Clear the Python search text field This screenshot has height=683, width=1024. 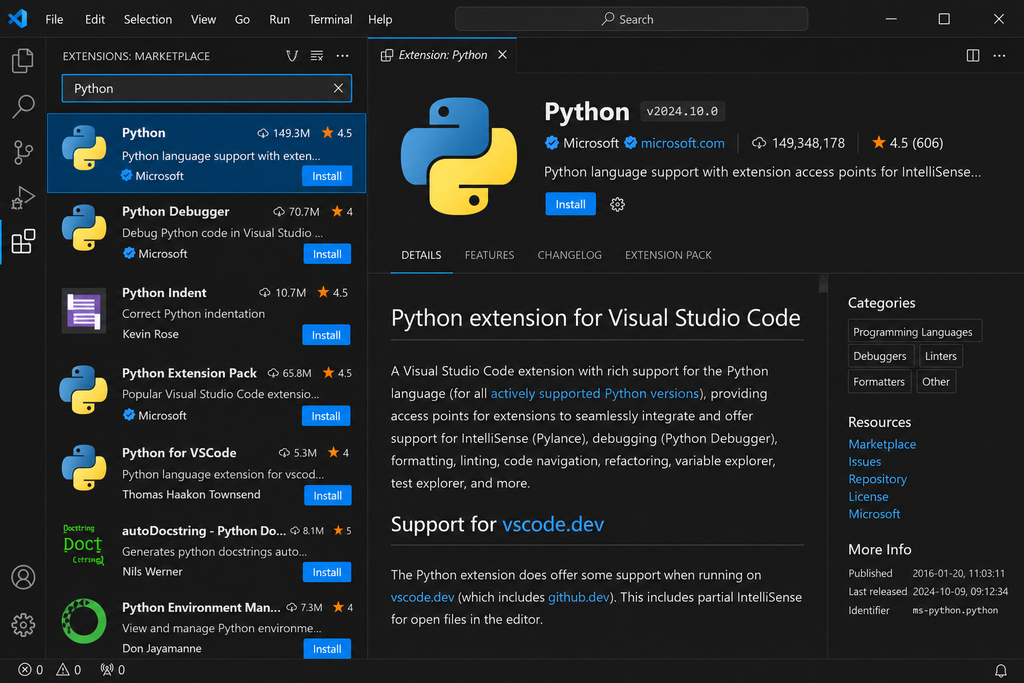(338, 88)
